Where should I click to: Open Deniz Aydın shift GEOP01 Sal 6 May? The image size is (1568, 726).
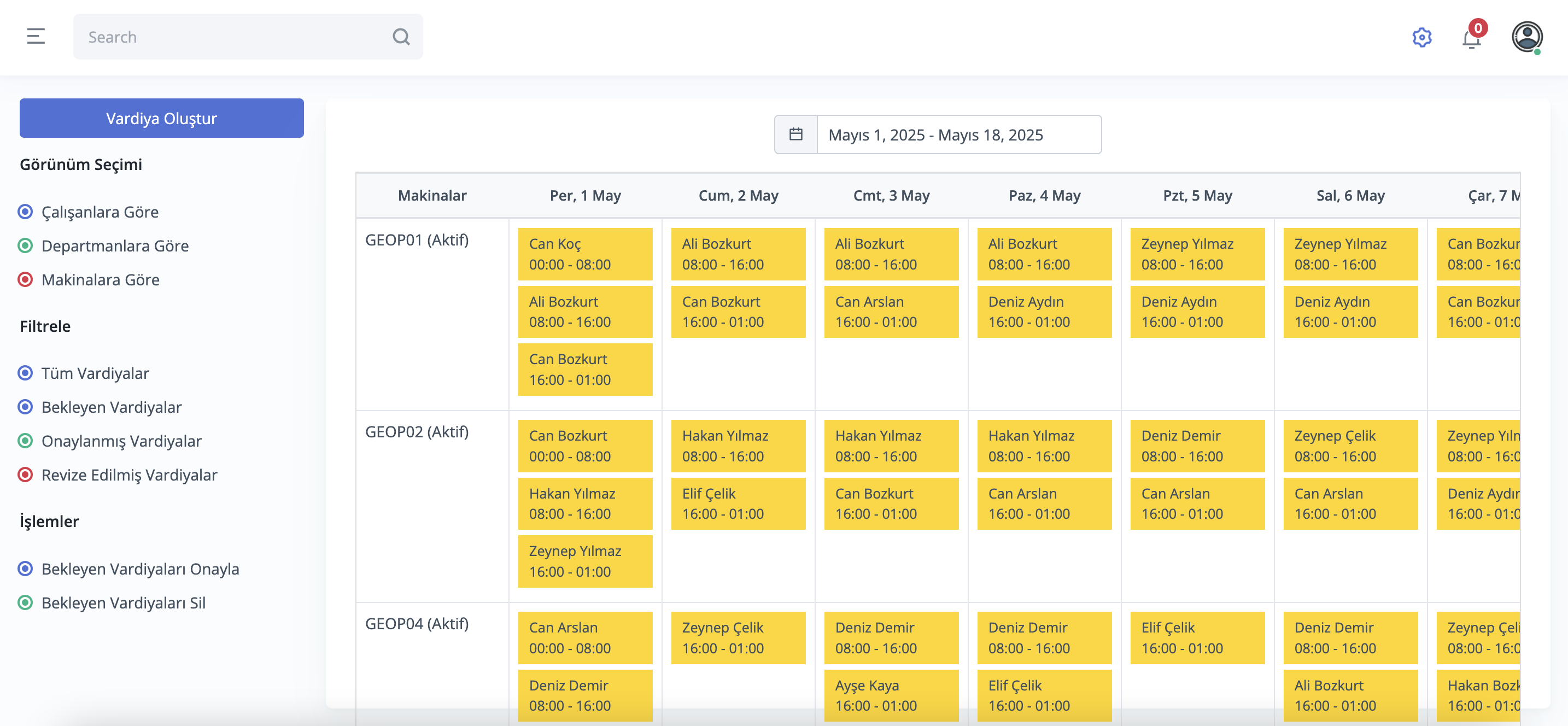[x=1351, y=312]
